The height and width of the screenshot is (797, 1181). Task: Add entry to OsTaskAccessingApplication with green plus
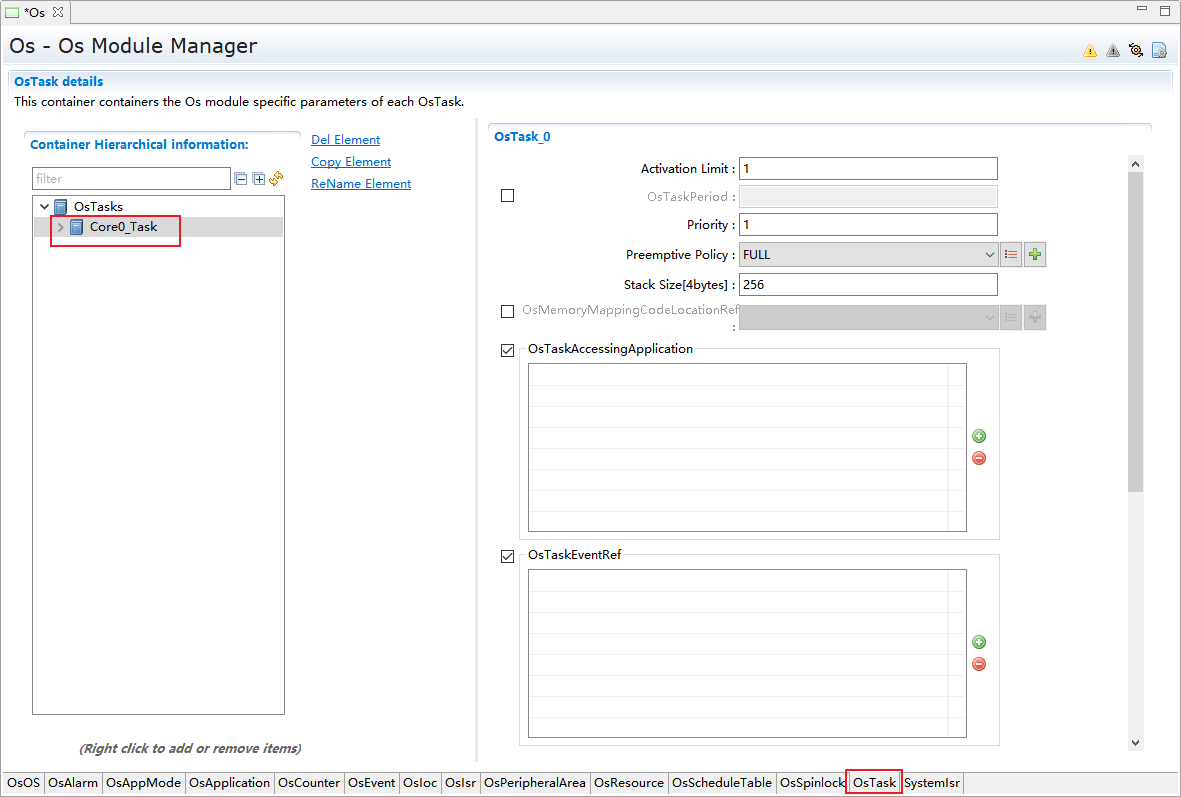tap(979, 436)
